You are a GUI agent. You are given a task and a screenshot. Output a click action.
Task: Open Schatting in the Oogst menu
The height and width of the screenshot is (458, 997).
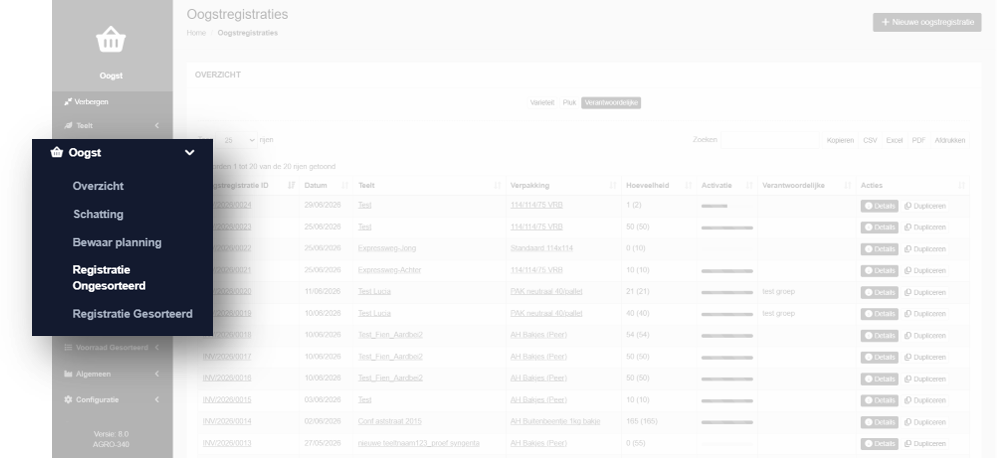(98, 214)
